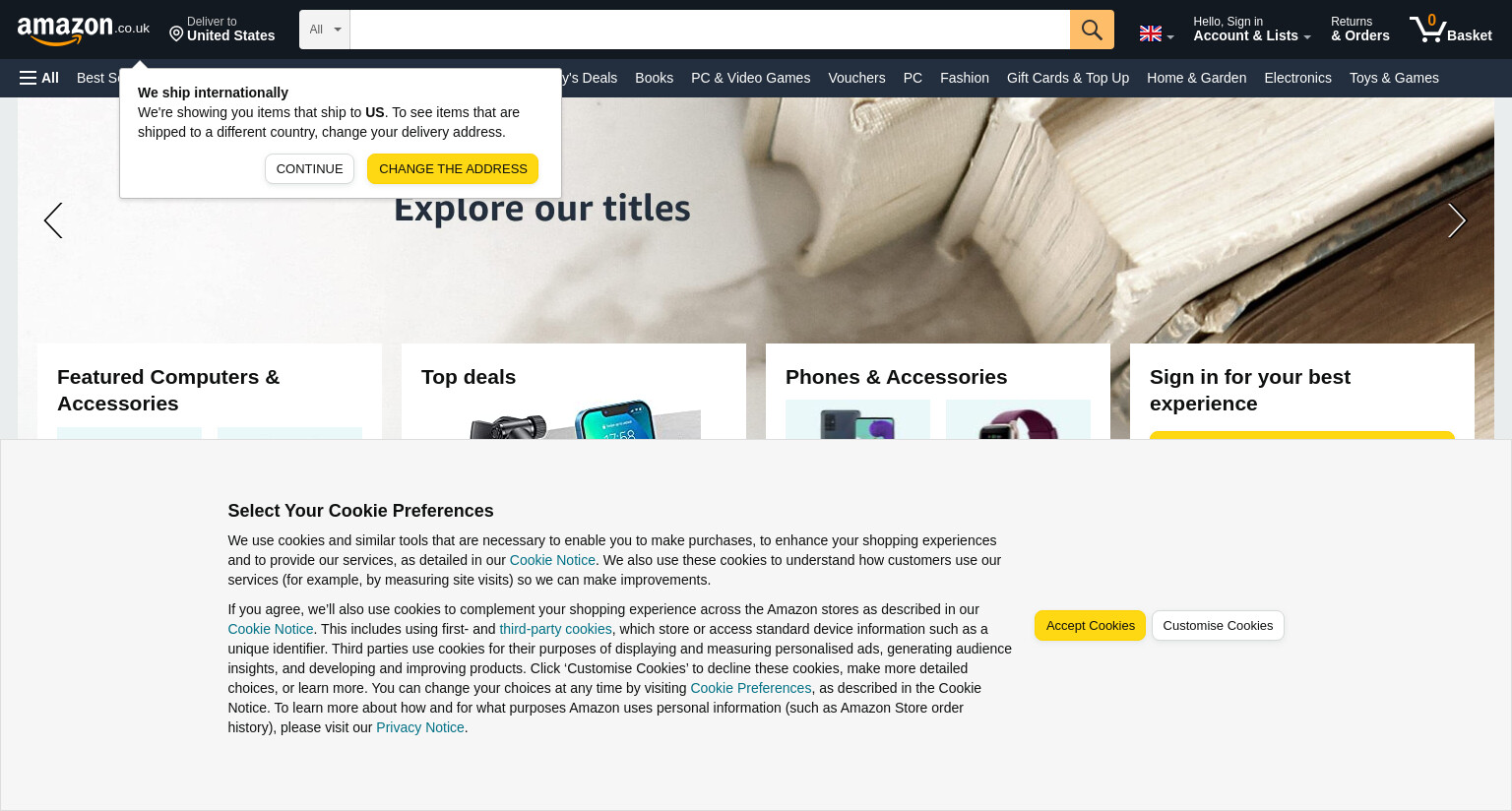Viewport: 1512px width, 811px height.
Task: Click the Deliver to location pin
Action: pos(176,34)
